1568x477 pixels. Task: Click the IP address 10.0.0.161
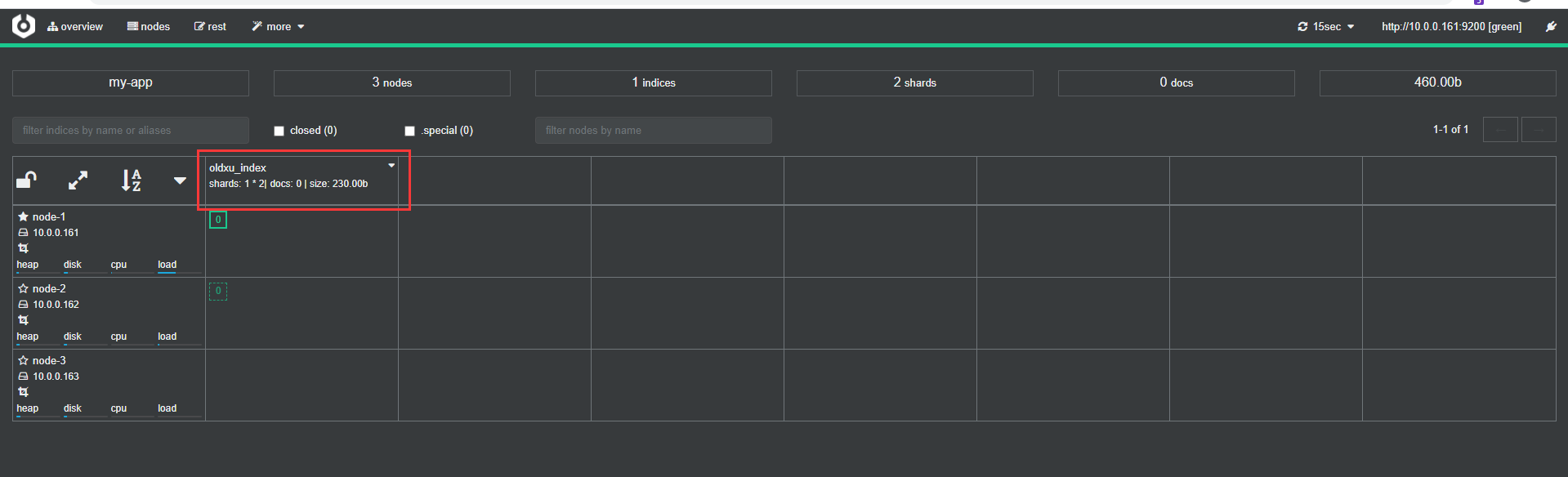(56, 233)
